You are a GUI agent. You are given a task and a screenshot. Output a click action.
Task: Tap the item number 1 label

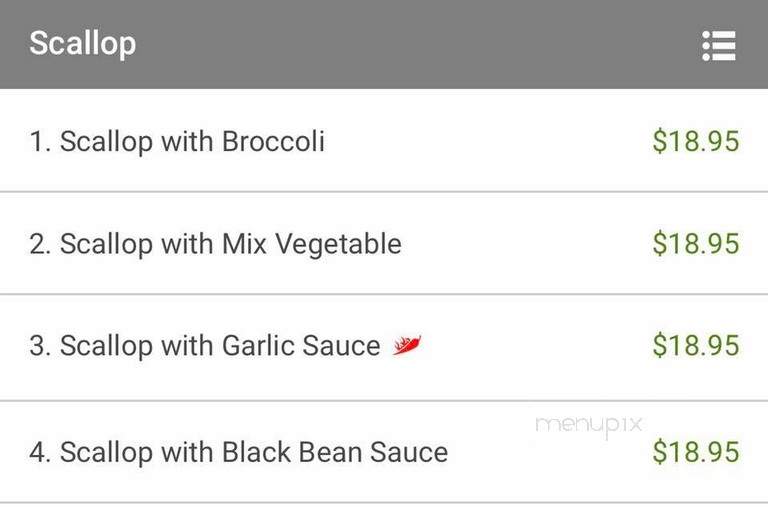40,142
